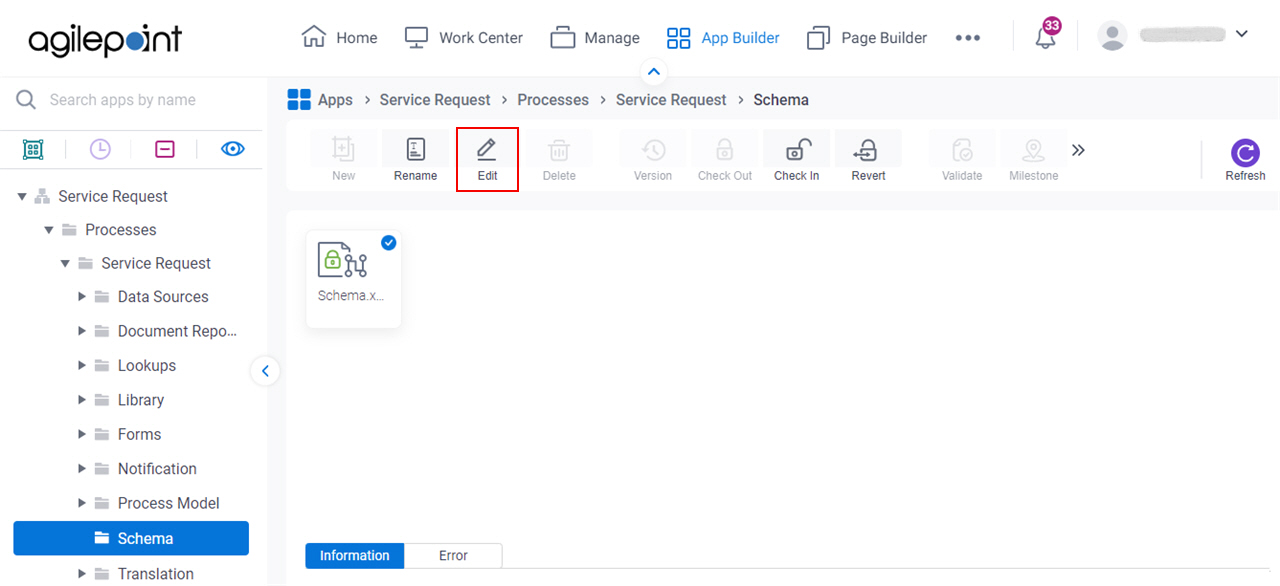Open Page Builder in top navigation

pos(867,38)
